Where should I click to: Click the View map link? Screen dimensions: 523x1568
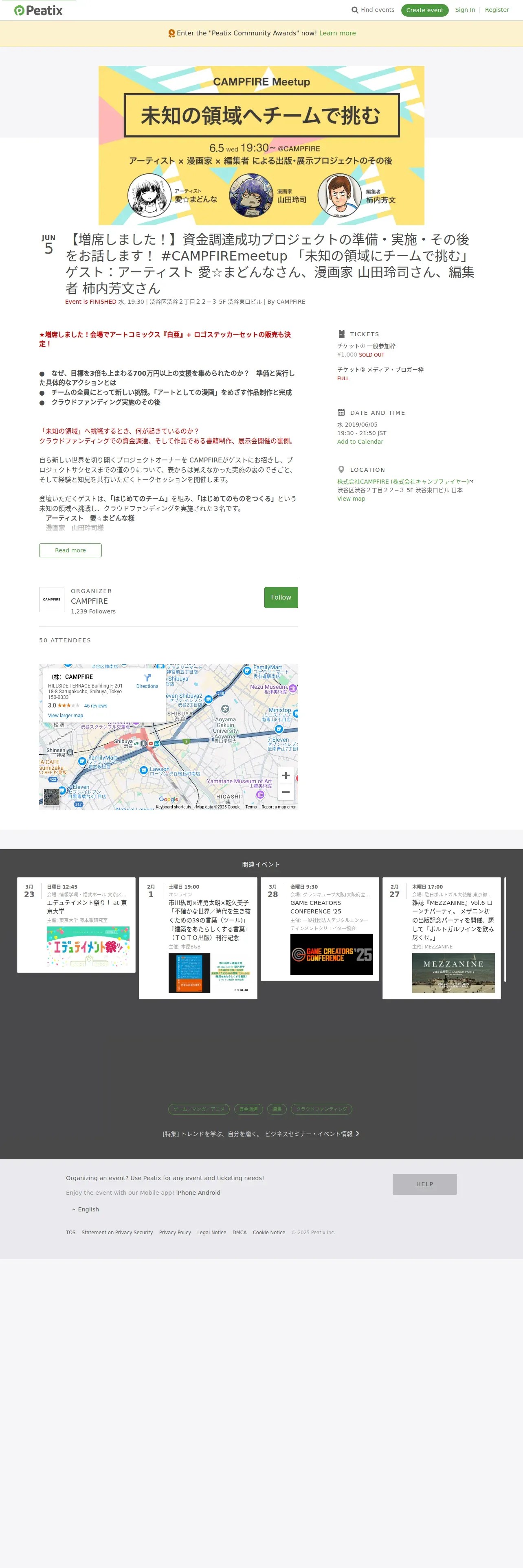click(351, 499)
